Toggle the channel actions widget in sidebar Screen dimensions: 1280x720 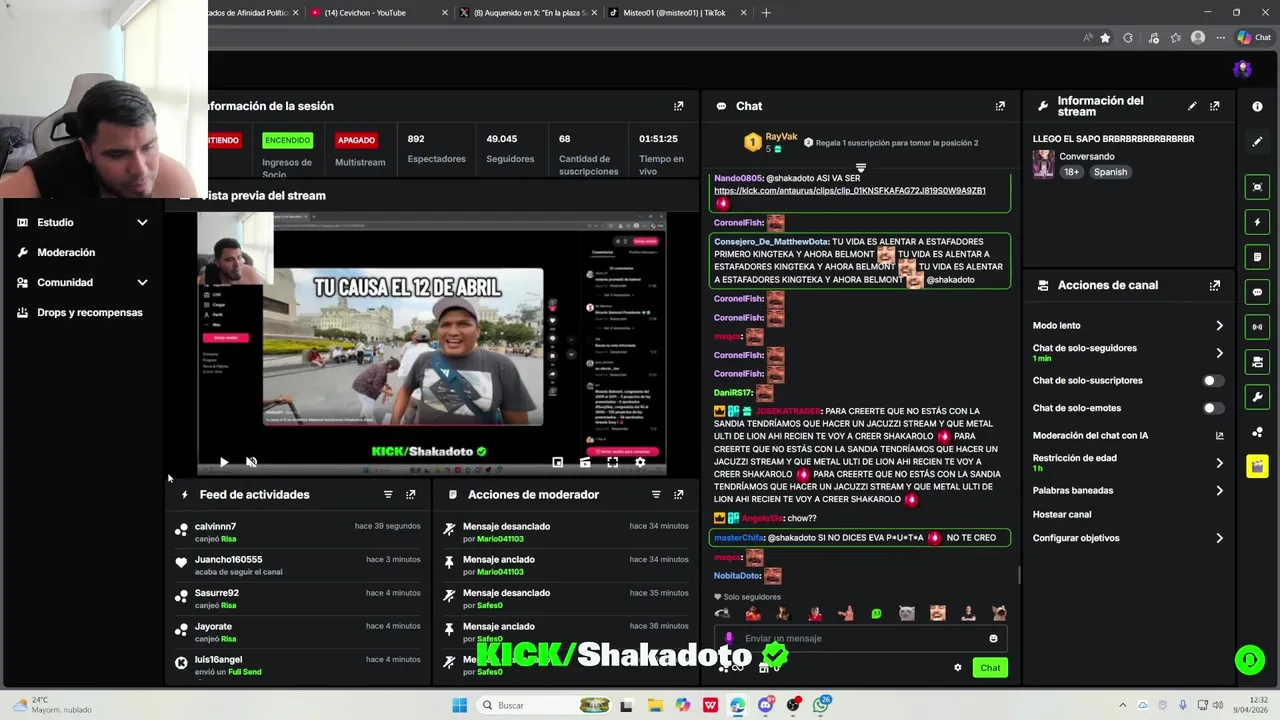coord(1257,362)
